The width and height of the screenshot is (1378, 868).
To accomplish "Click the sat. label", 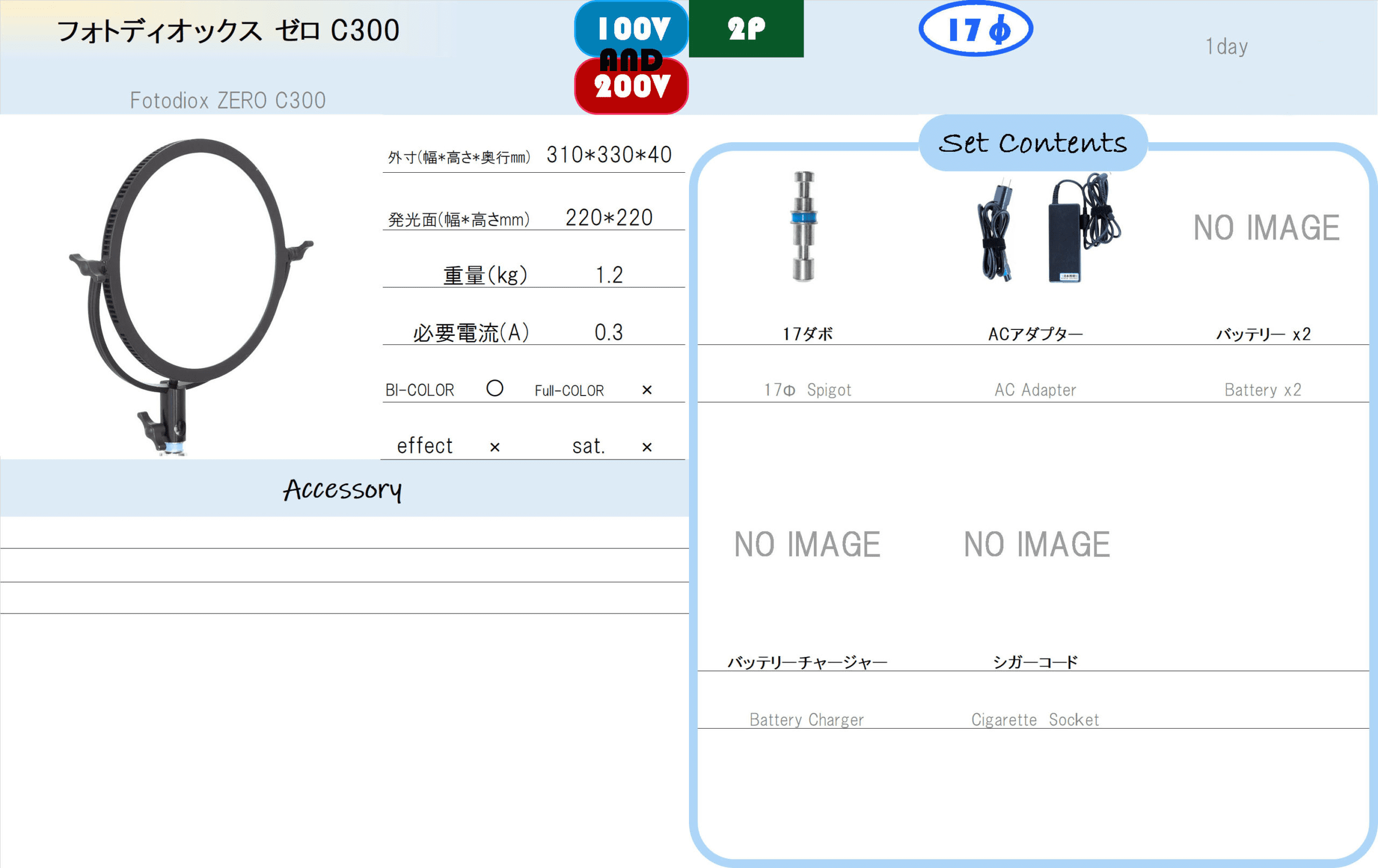I will (588, 446).
